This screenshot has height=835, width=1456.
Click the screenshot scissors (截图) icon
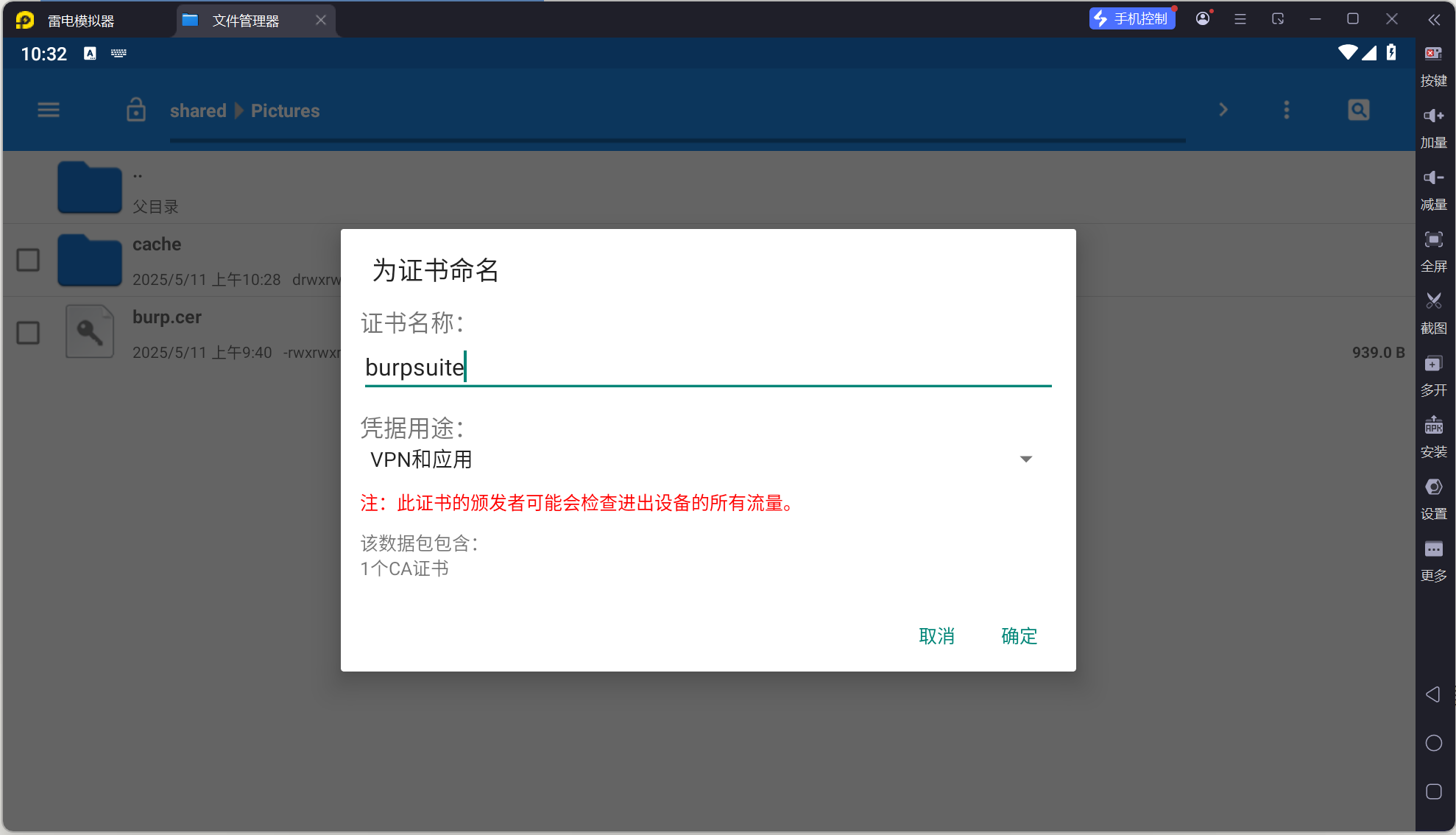pyautogui.click(x=1433, y=301)
